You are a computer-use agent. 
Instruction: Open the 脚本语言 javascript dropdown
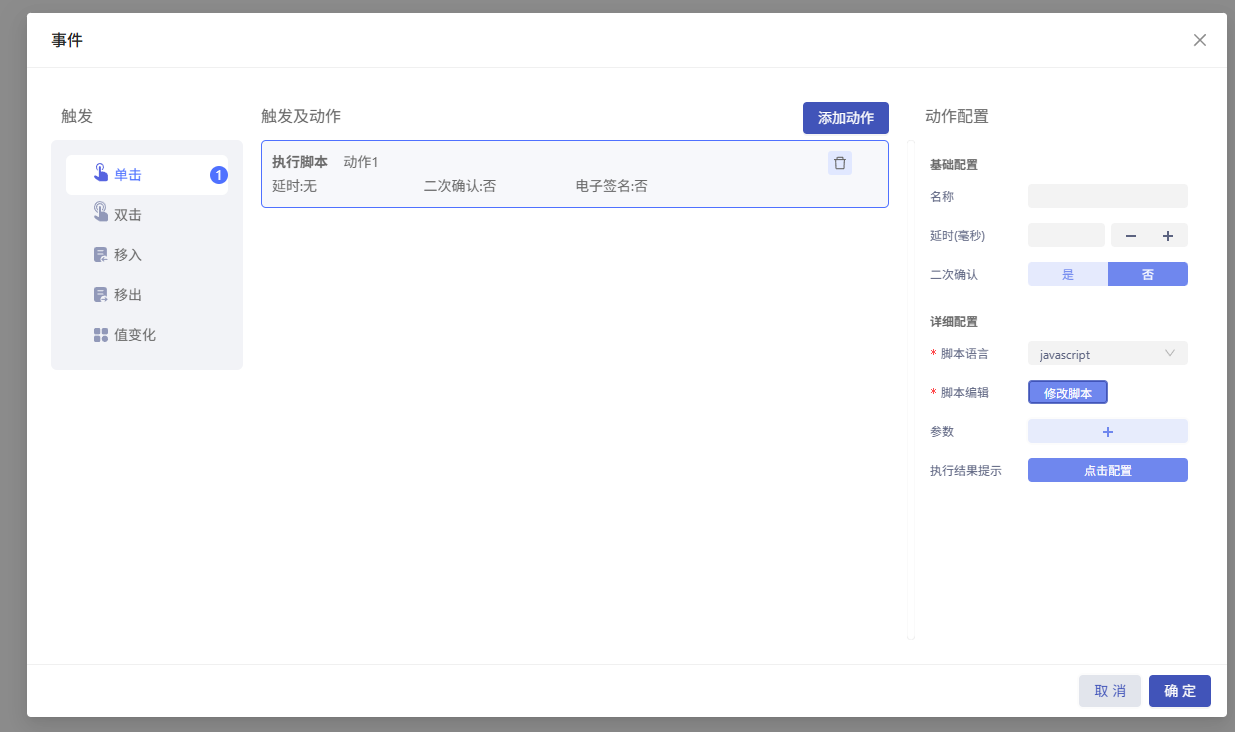pos(1108,353)
